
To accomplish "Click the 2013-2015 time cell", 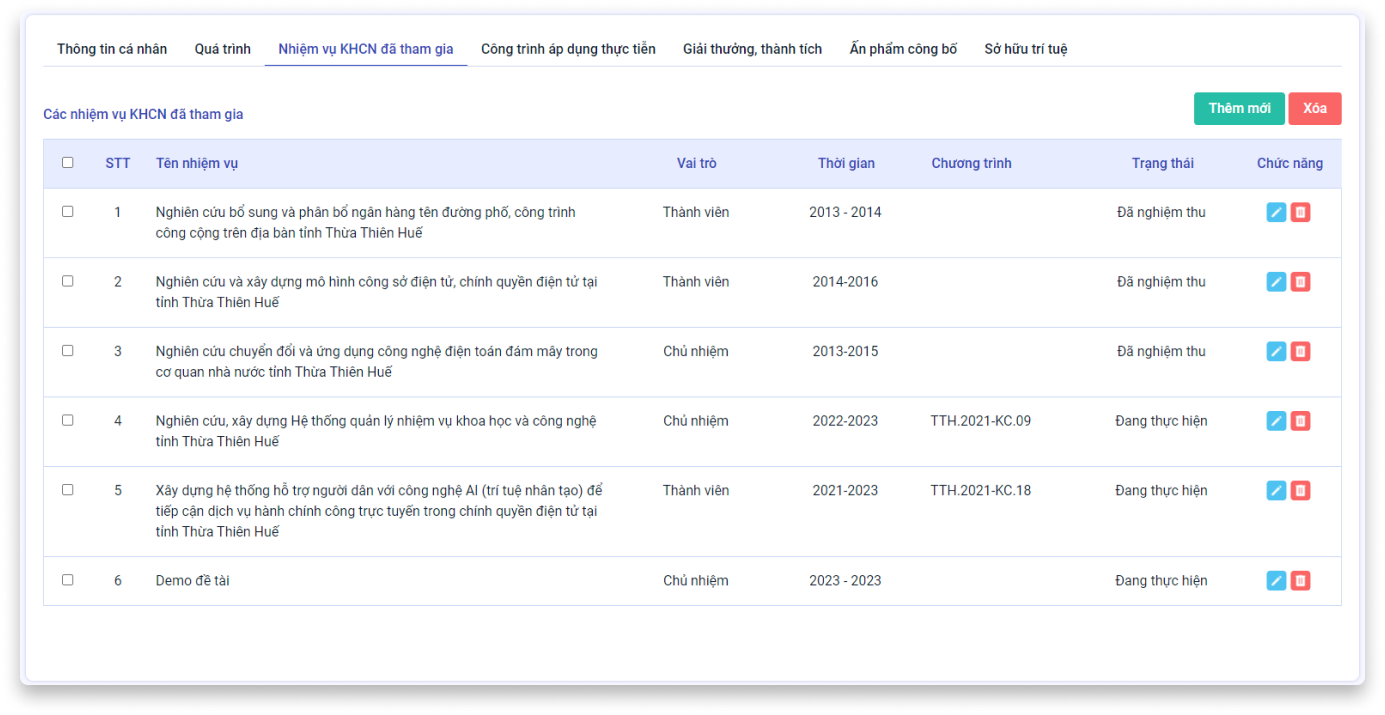I will [846, 351].
